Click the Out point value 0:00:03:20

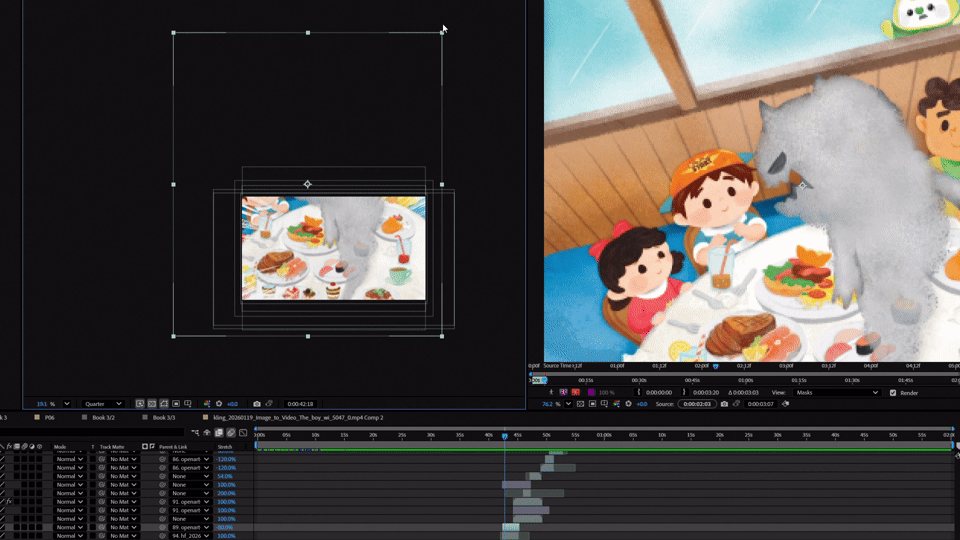[x=706, y=392]
